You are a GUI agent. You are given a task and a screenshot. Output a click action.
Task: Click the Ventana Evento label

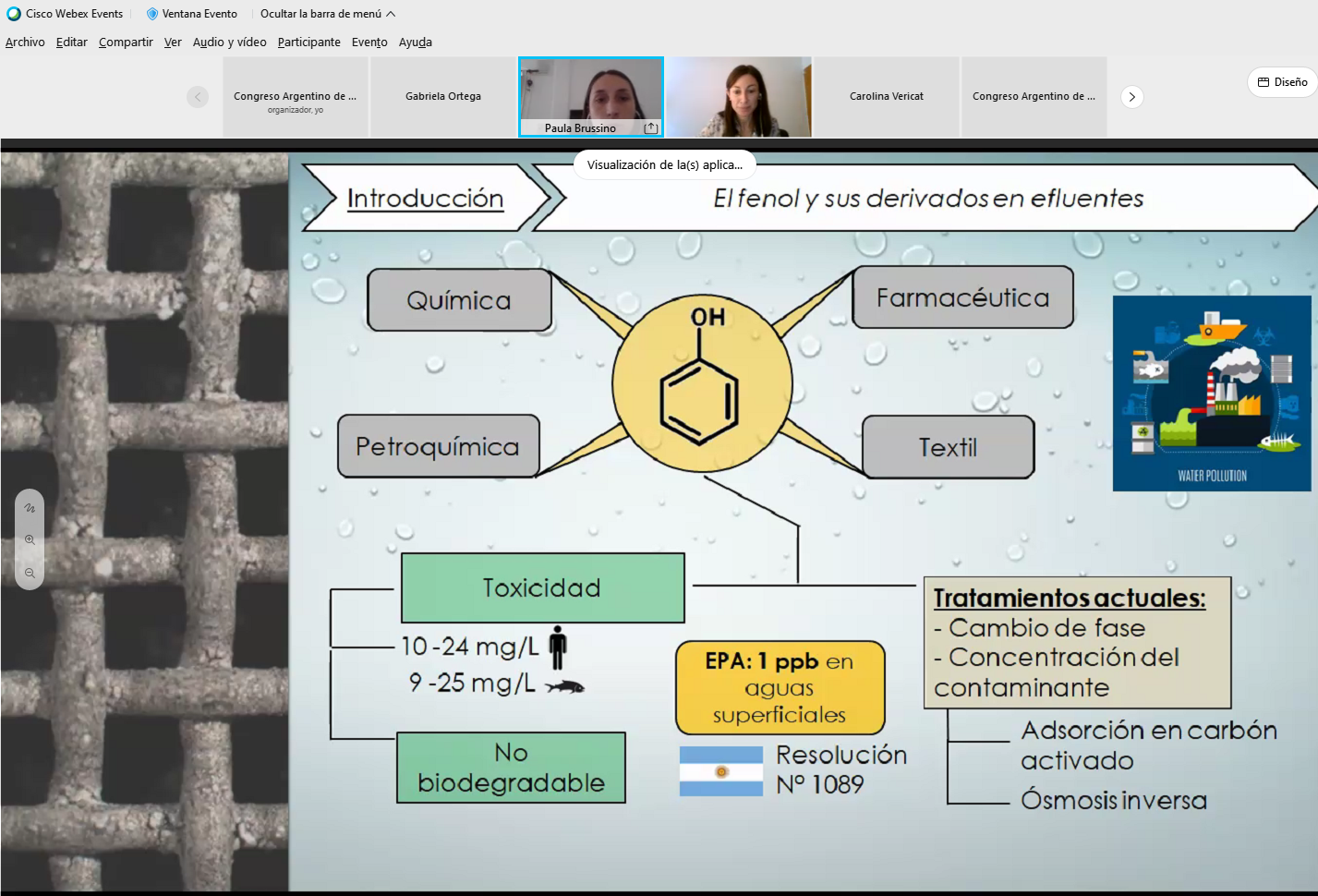click(x=200, y=14)
